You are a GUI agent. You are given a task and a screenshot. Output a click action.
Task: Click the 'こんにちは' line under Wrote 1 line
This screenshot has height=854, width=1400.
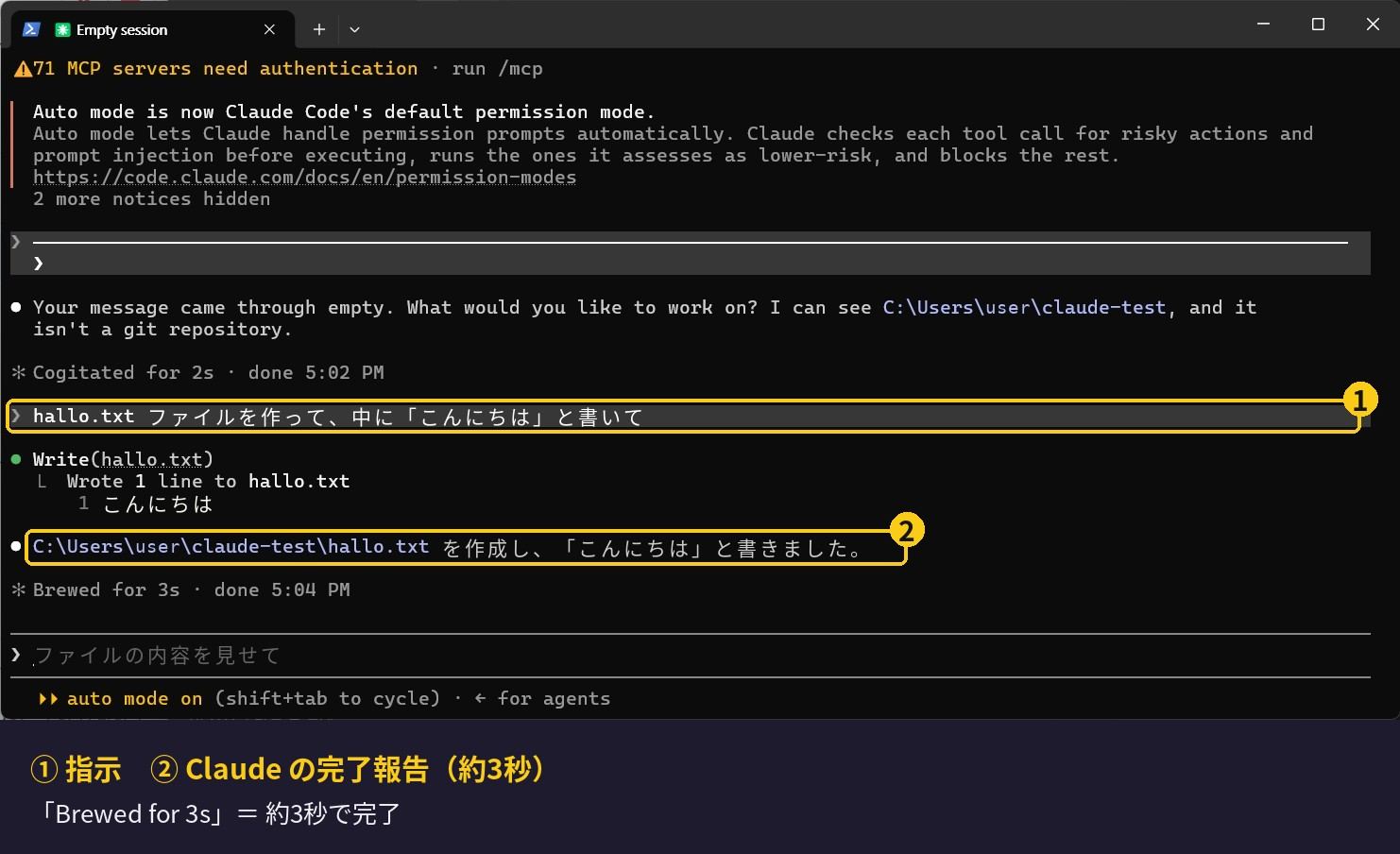[x=158, y=504]
